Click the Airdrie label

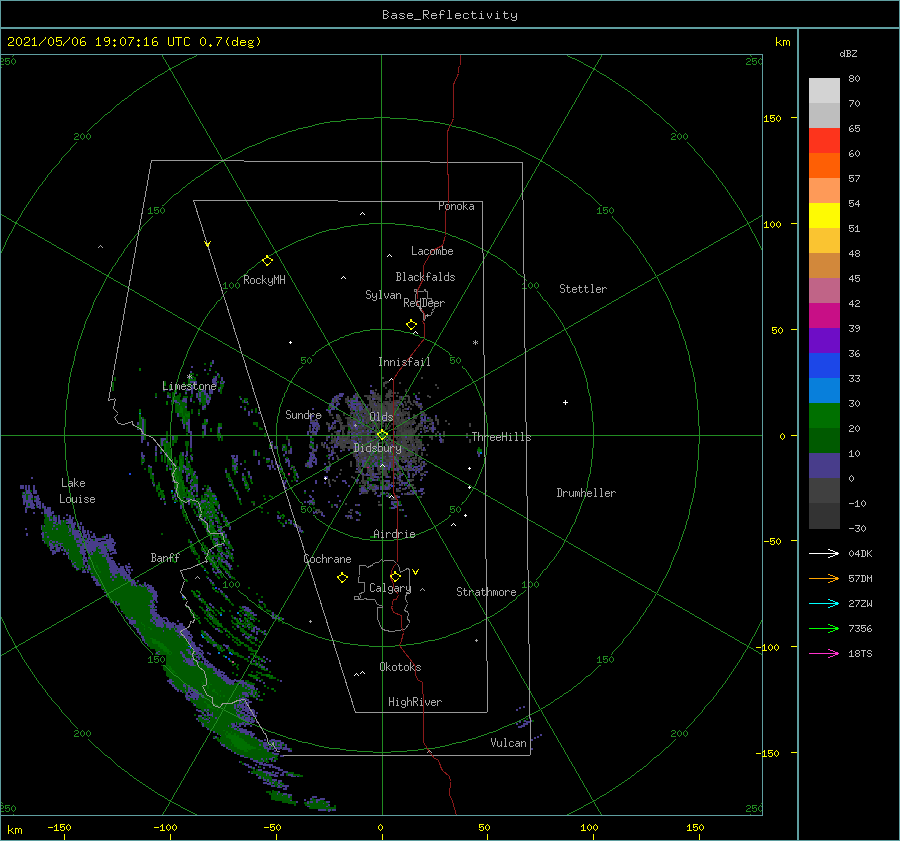pyautogui.click(x=394, y=534)
